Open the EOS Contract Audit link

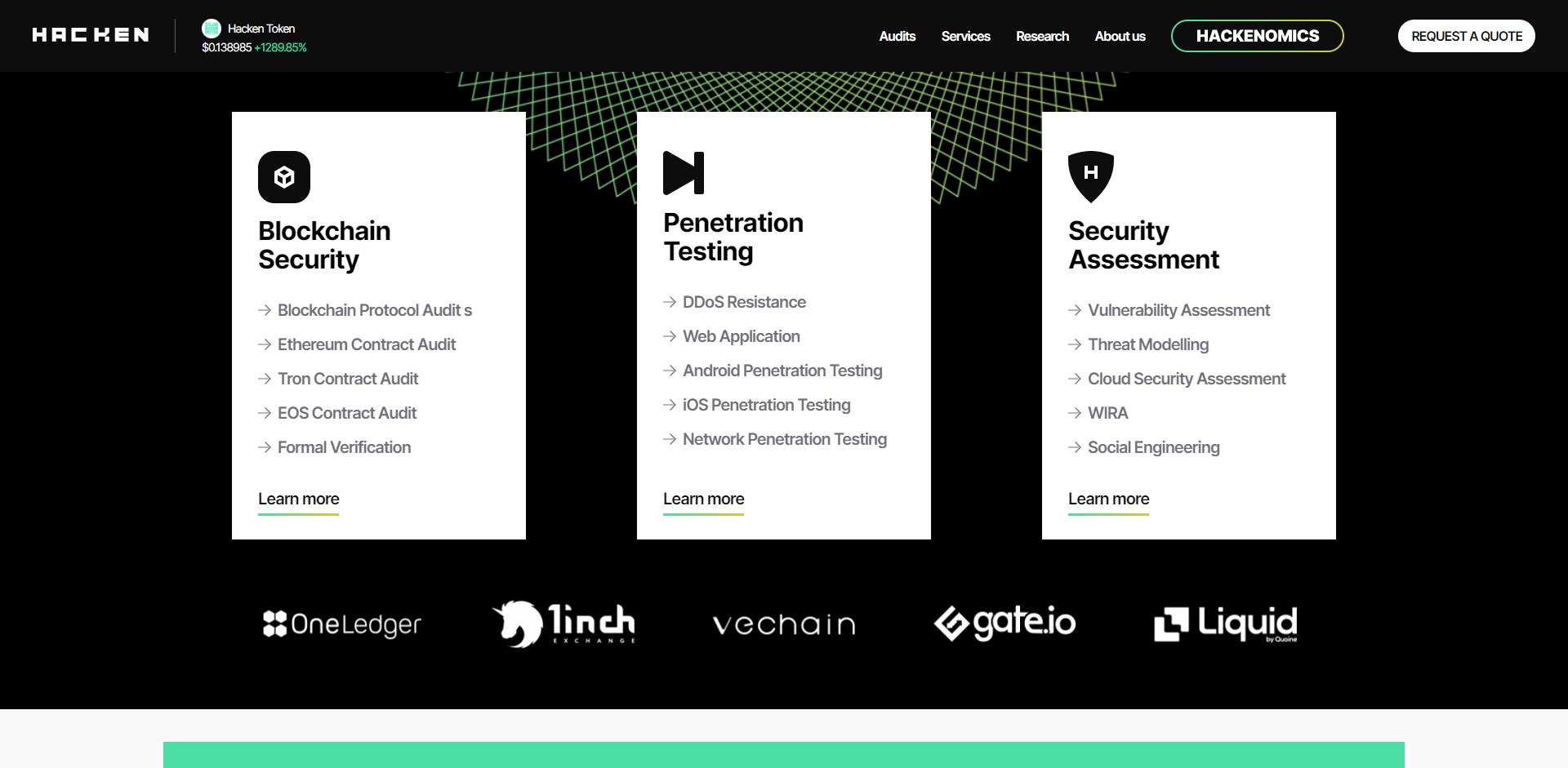point(347,413)
